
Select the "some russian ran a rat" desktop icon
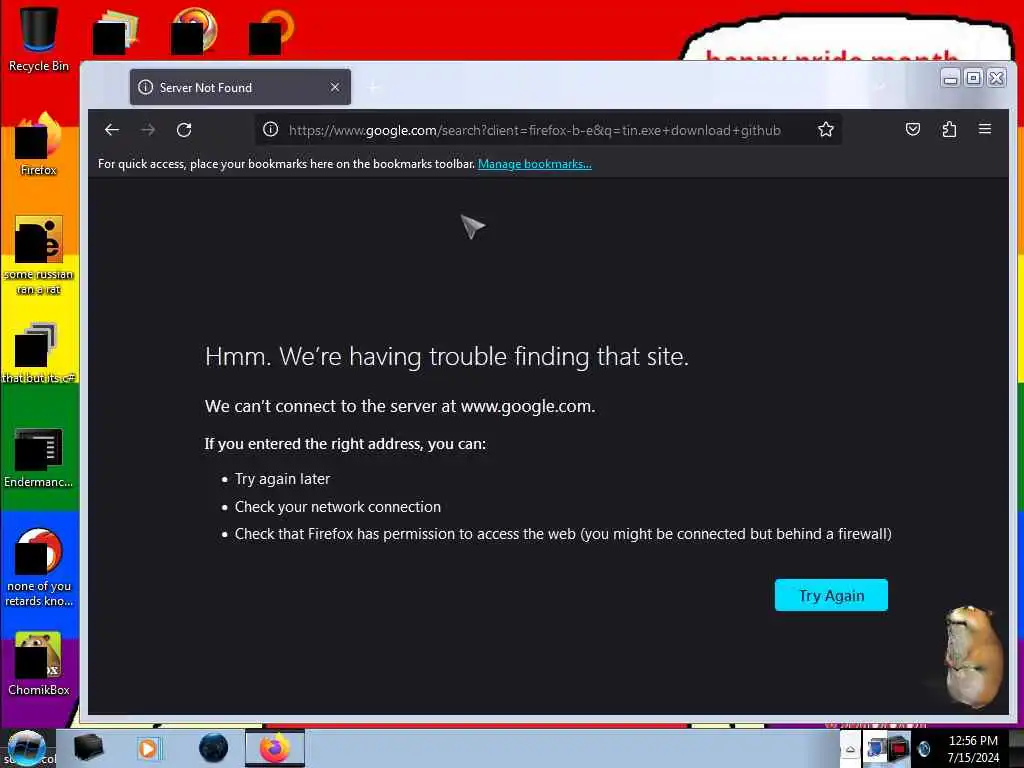[39, 255]
